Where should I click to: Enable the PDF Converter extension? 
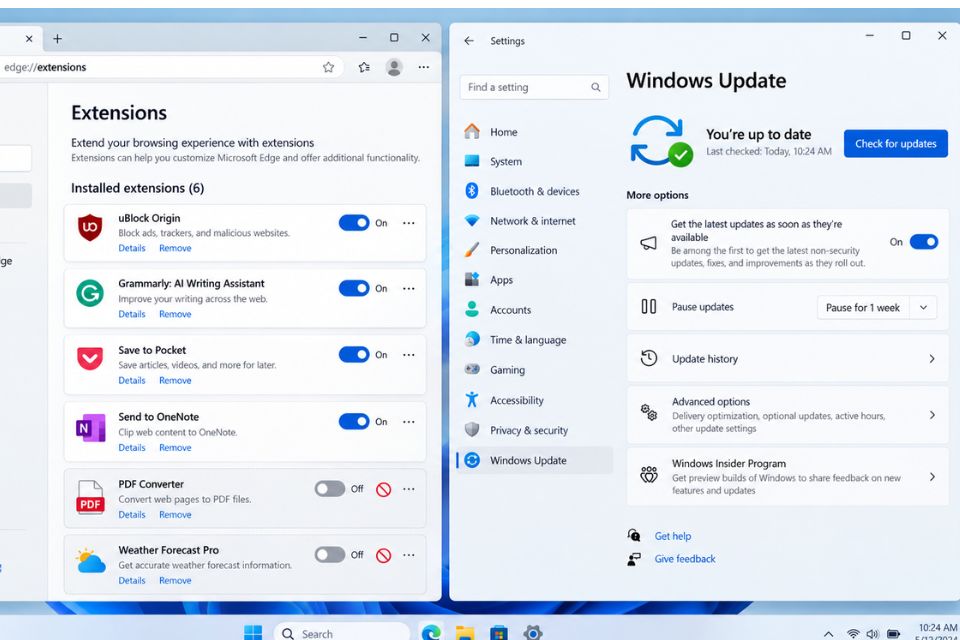tap(330, 489)
